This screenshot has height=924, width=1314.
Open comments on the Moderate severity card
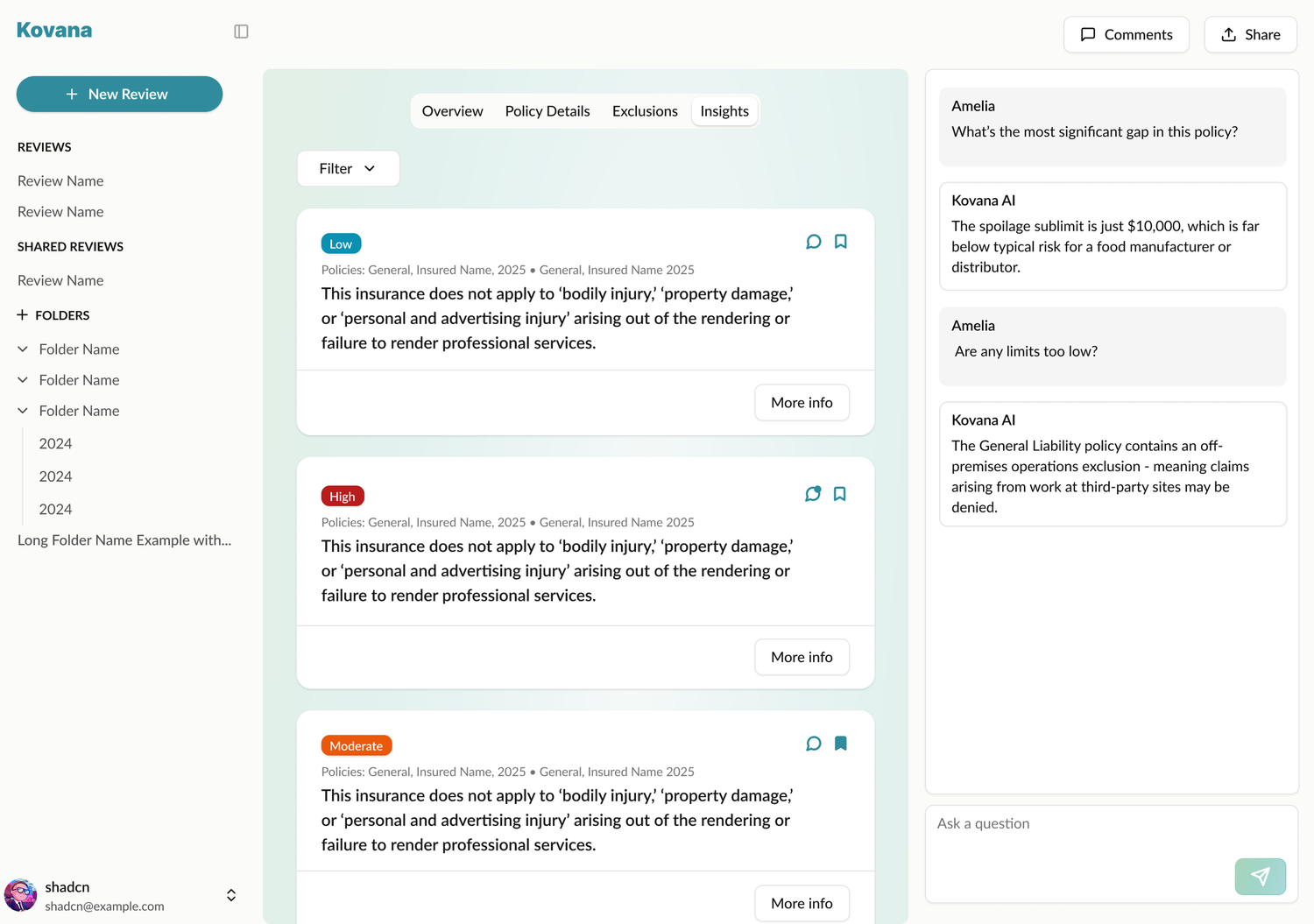tap(813, 744)
